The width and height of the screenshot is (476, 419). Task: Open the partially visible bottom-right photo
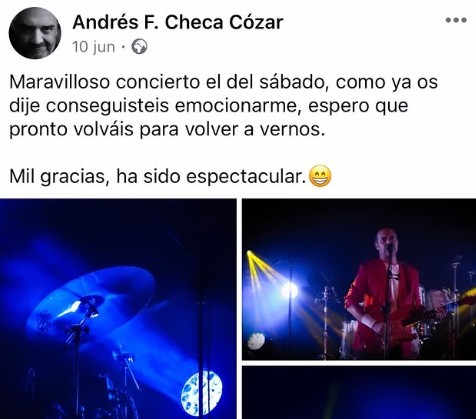tap(359, 392)
